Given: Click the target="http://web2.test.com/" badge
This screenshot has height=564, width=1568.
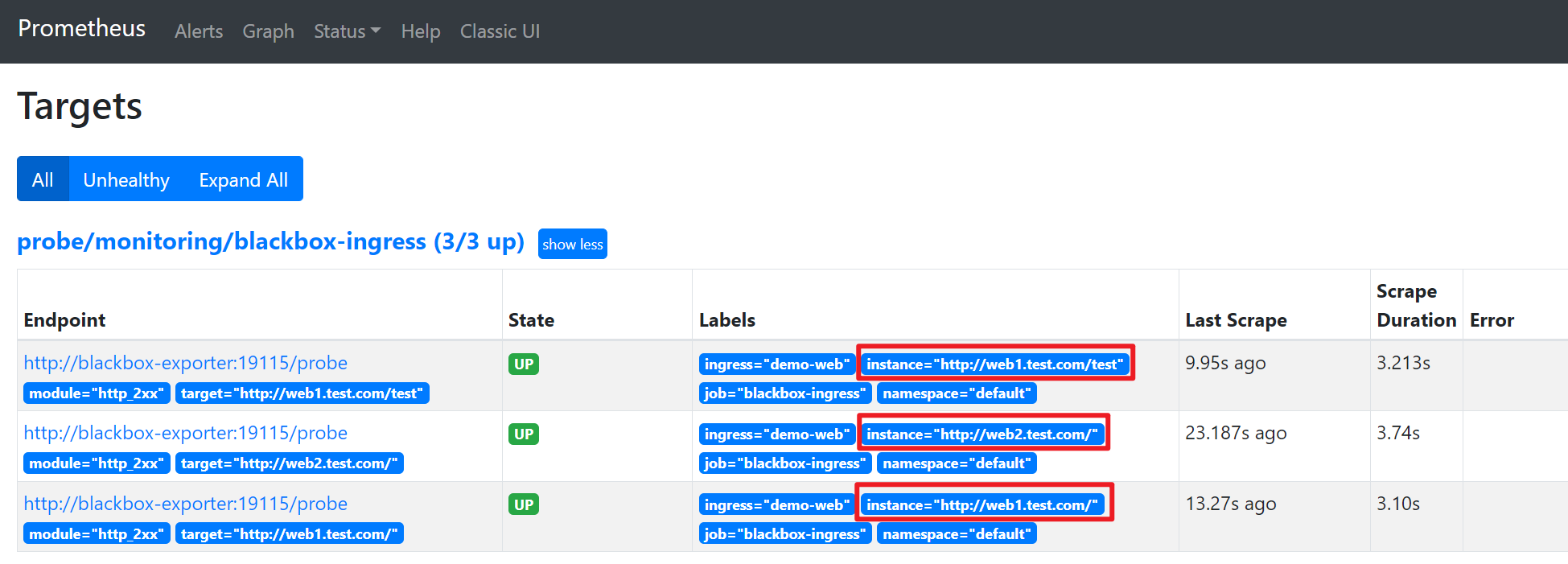Looking at the screenshot, I should click(289, 463).
